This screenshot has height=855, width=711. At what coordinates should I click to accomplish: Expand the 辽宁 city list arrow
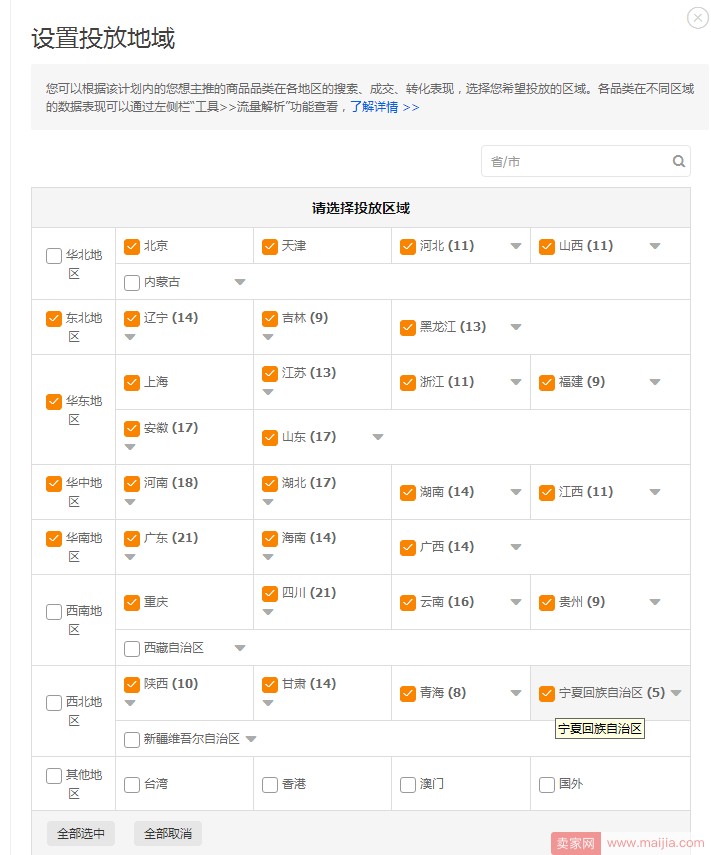tap(130, 337)
